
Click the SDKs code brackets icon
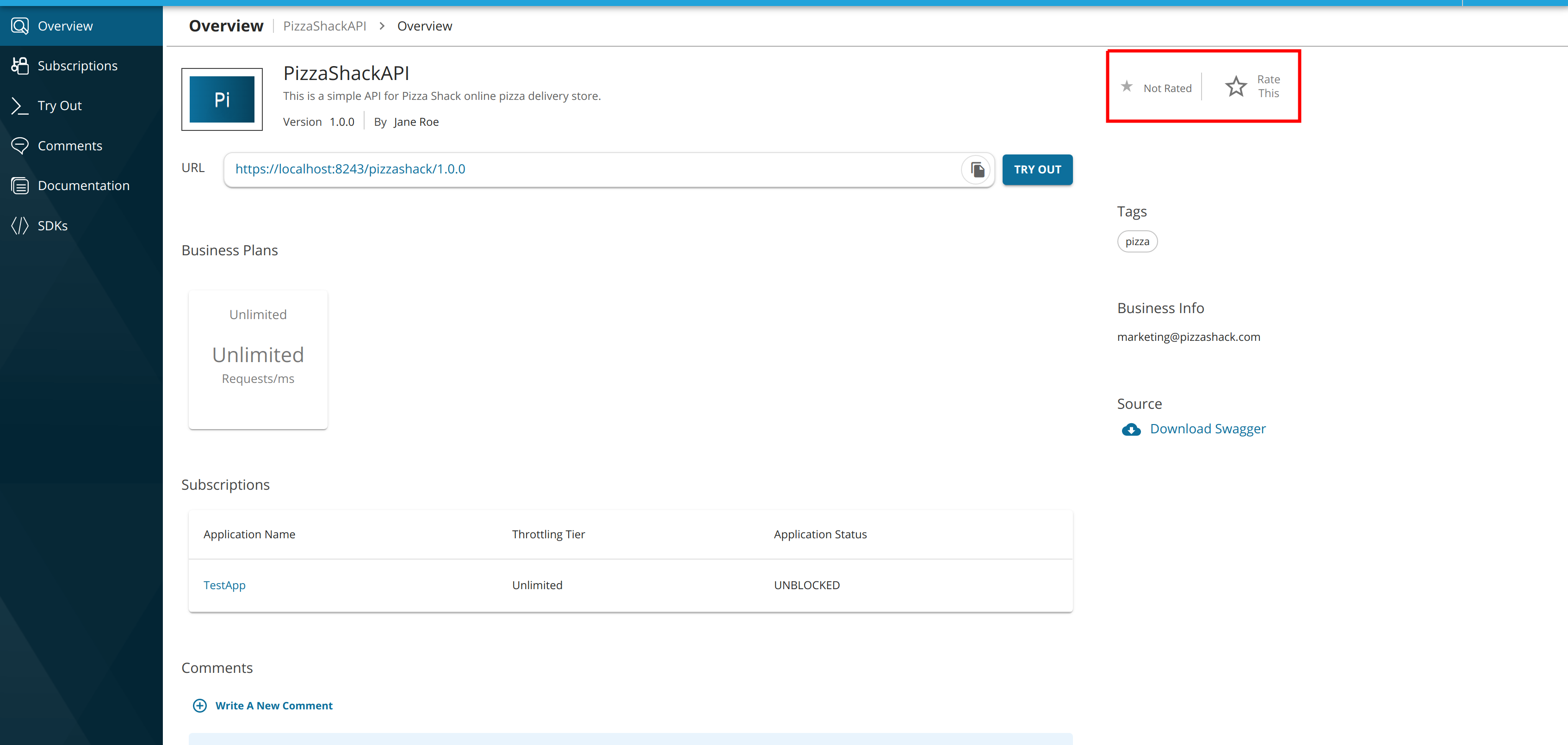point(20,226)
